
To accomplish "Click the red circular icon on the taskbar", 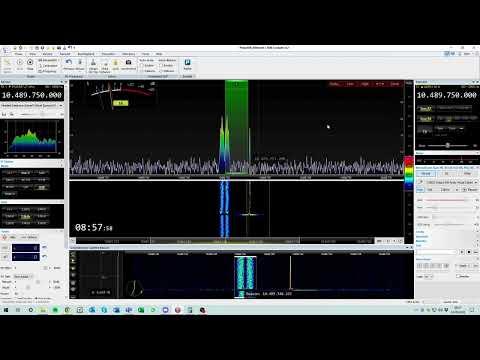I will coord(178,310).
